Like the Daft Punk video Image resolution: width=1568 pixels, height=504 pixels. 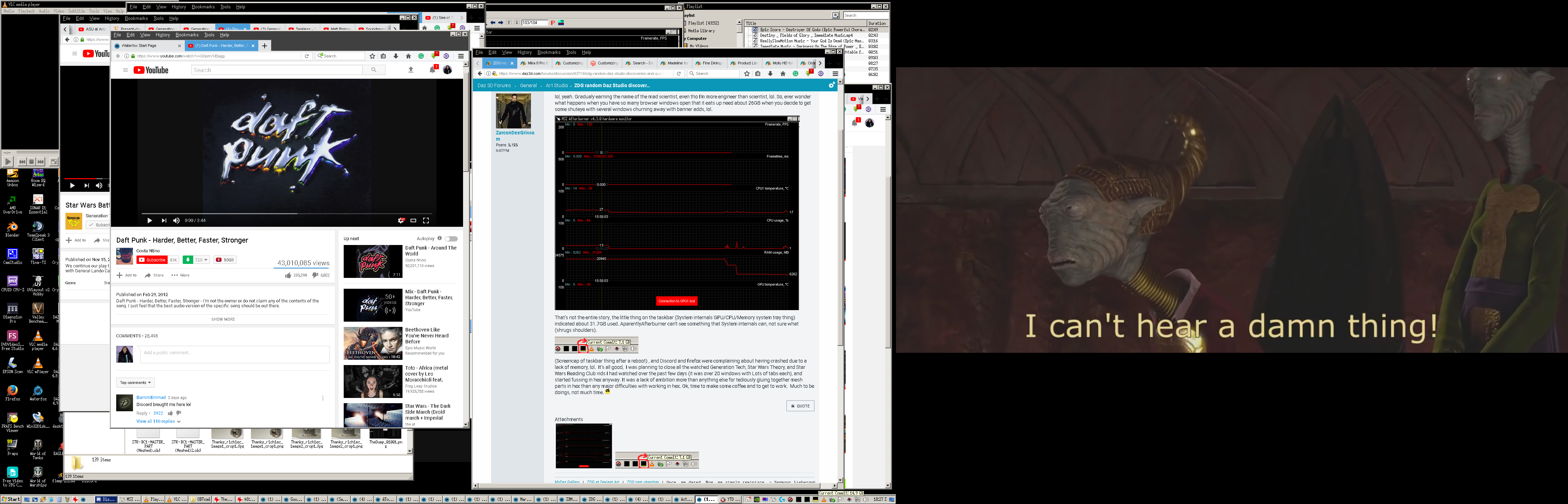288,275
